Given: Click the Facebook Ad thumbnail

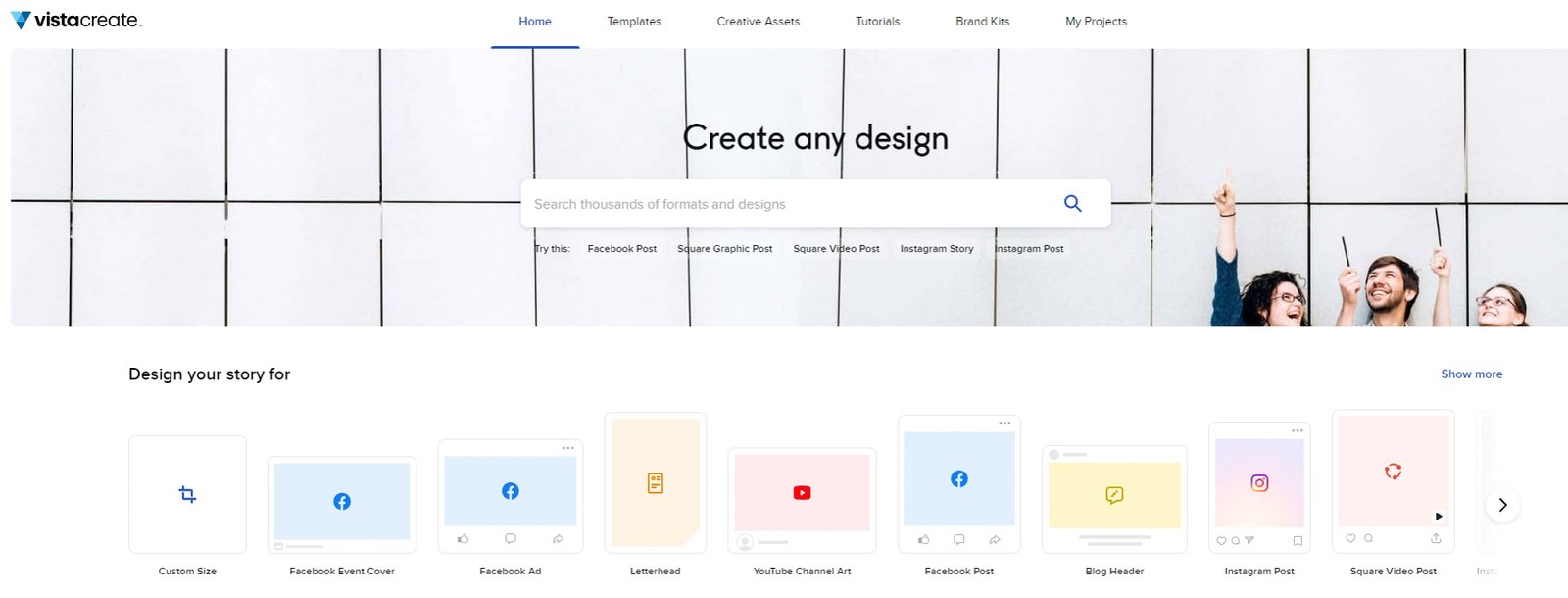Looking at the screenshot, I should [511, 491].
